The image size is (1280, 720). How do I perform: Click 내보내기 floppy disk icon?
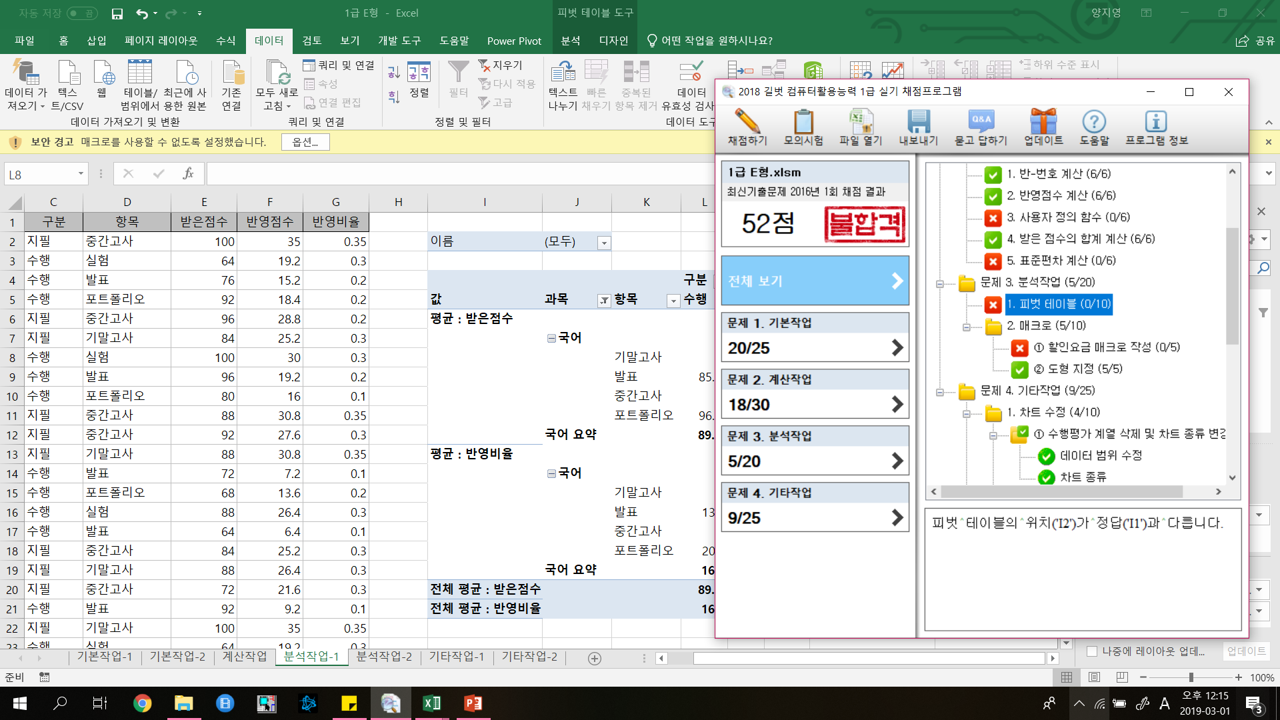click(918, 122)
